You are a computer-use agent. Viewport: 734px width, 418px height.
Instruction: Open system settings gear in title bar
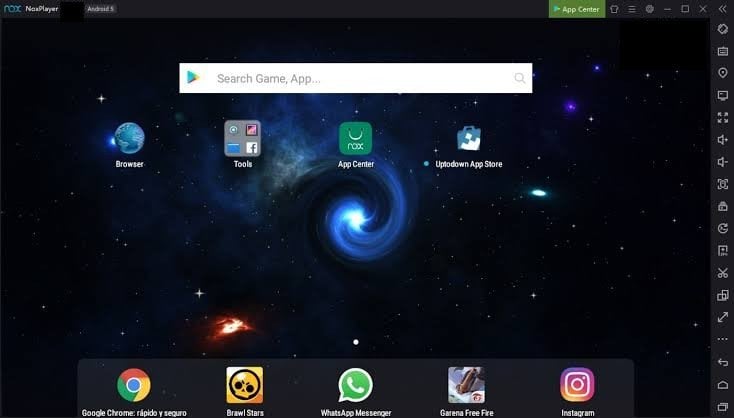(650, 9)
